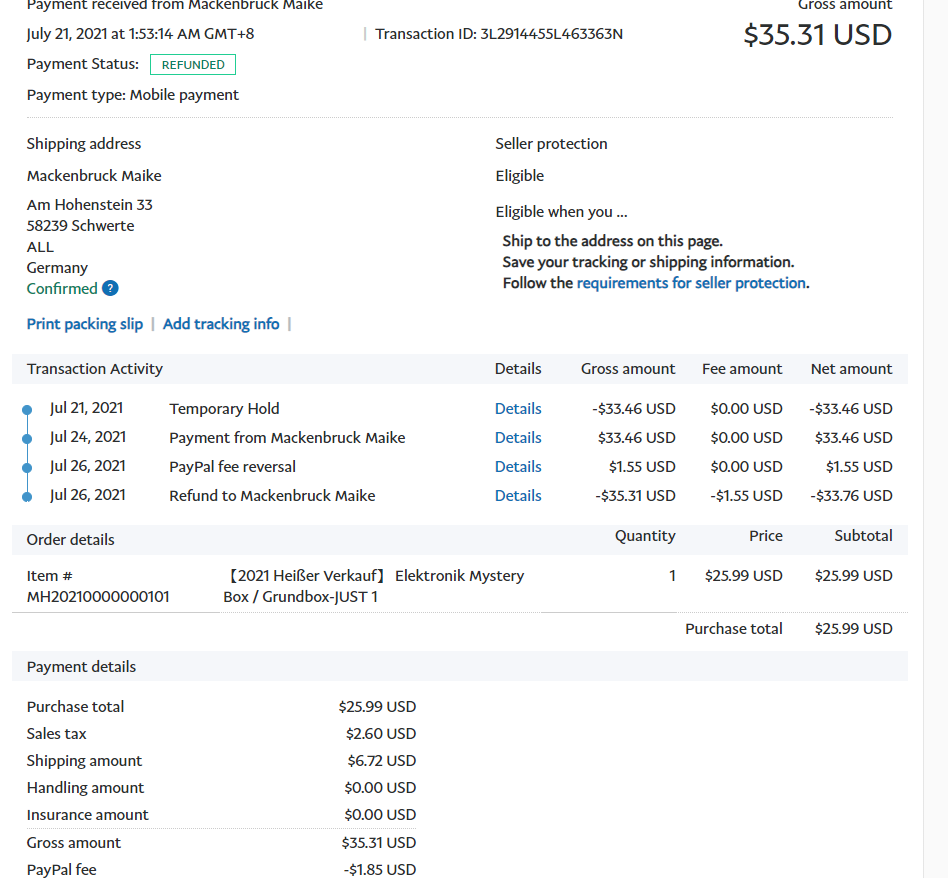Click the item number MH20210000000101
Image resolution: width=948 pixels, height=878 pixels.
point(98,597)
